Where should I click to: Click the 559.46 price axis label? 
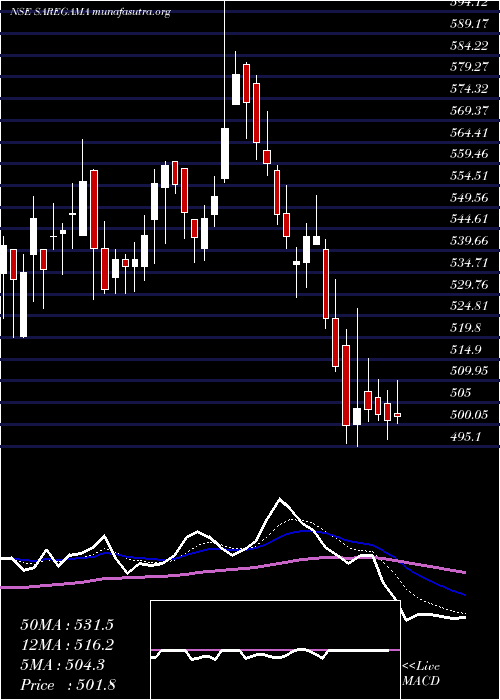468,154
